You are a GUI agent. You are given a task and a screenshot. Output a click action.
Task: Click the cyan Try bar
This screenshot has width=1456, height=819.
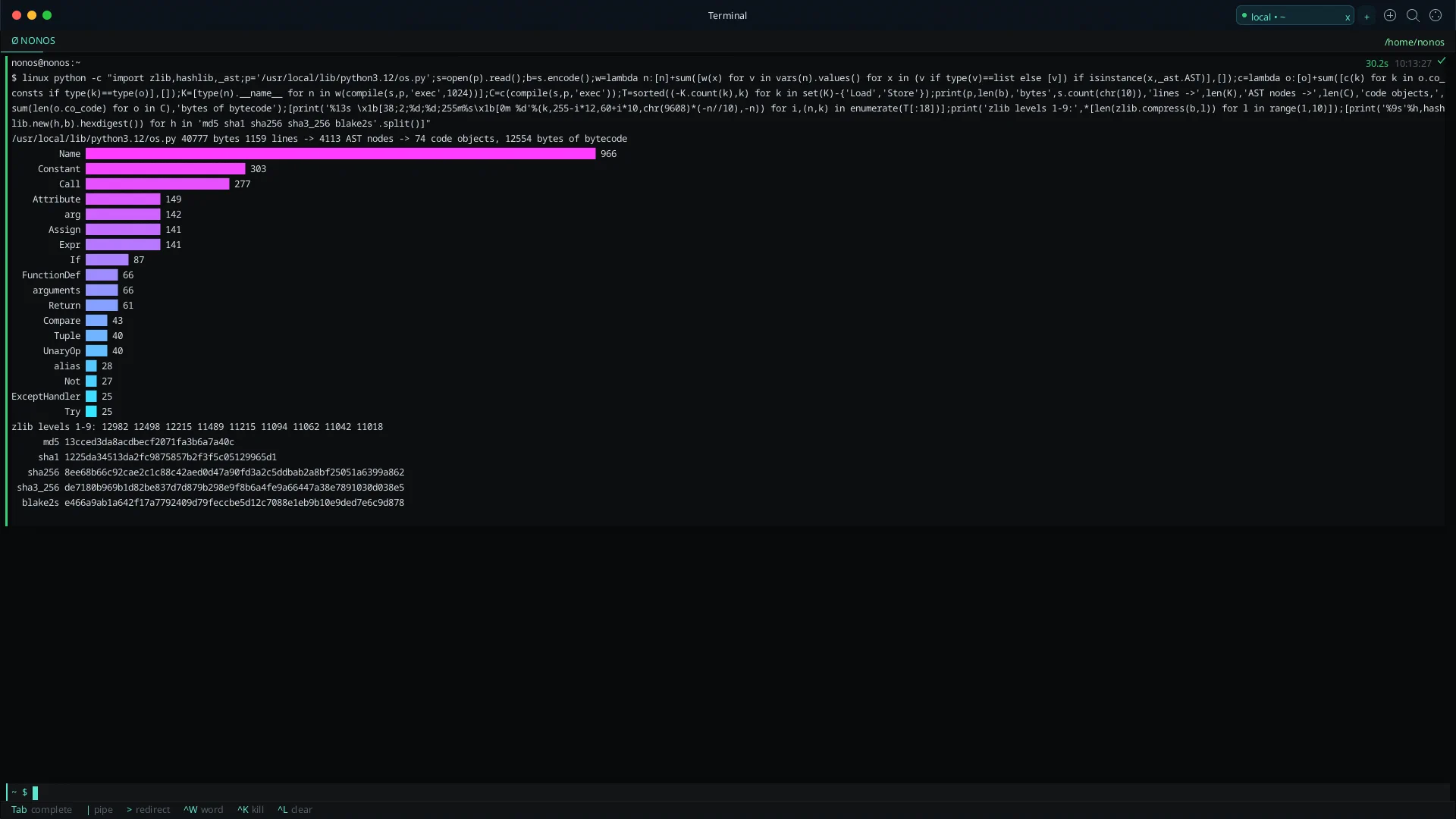(91, 412)
